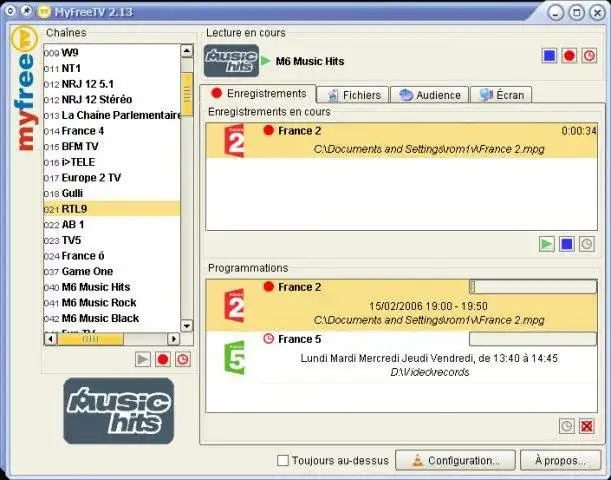Select channel M6 Music Black
611x480 pixels.
[112, 318]
